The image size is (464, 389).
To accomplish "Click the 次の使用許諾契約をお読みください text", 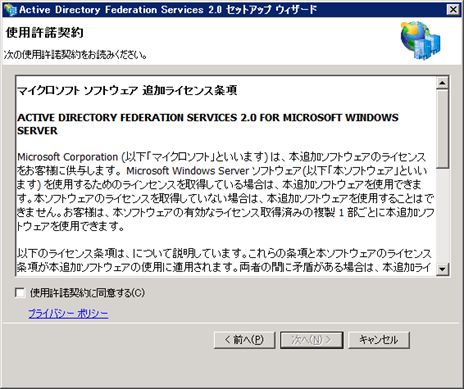I will click(75, 54).
